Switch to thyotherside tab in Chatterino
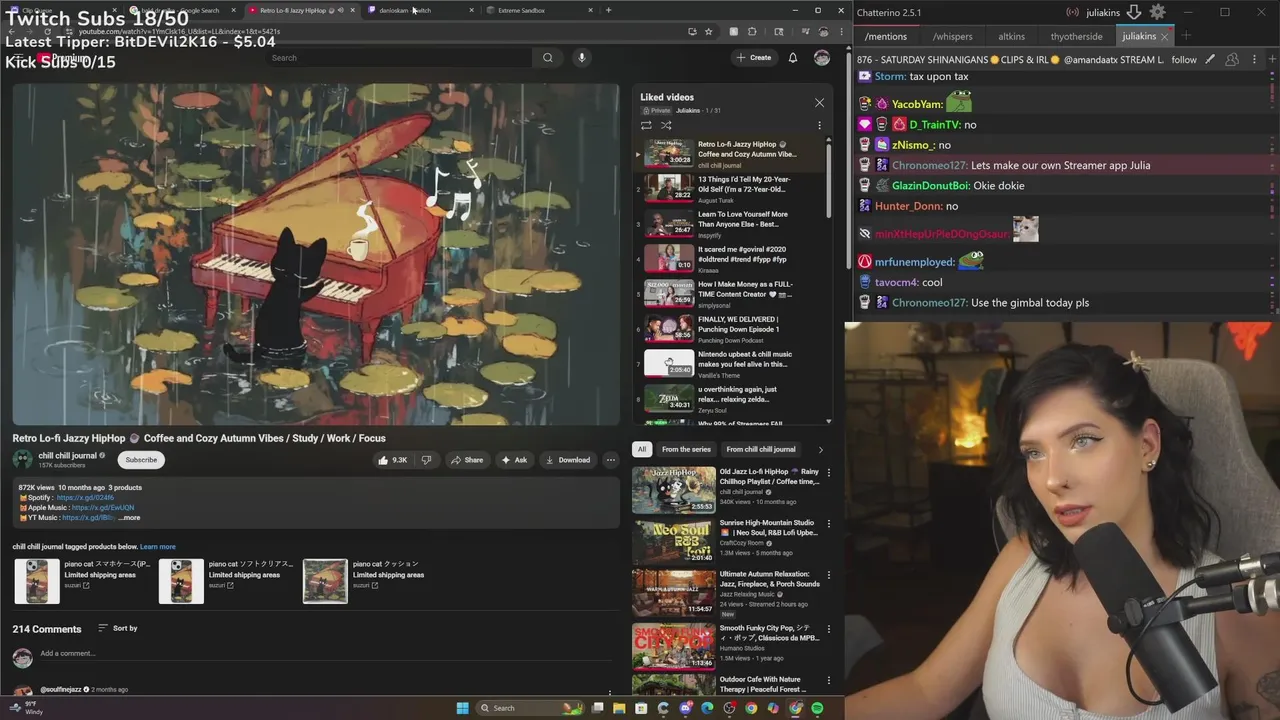 pyautogui.click(x=1076, y=36)
